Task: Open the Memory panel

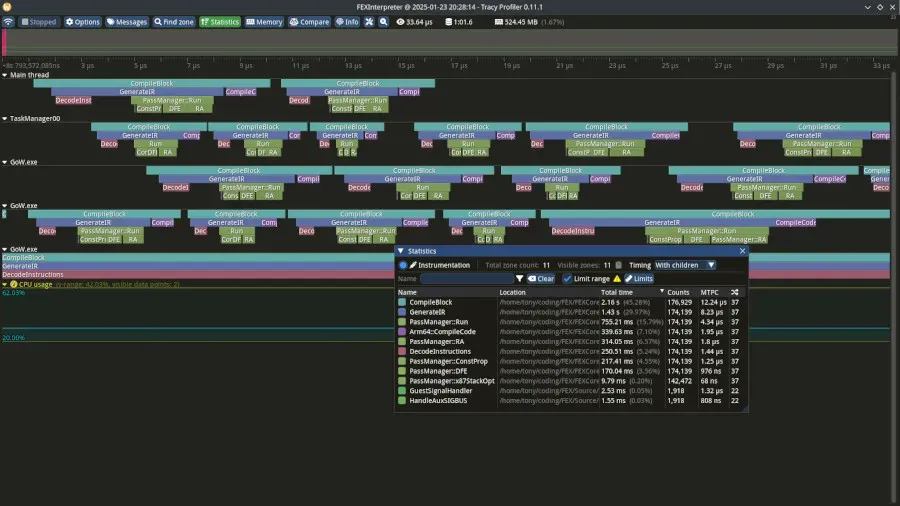Action: tap(264, 22)
